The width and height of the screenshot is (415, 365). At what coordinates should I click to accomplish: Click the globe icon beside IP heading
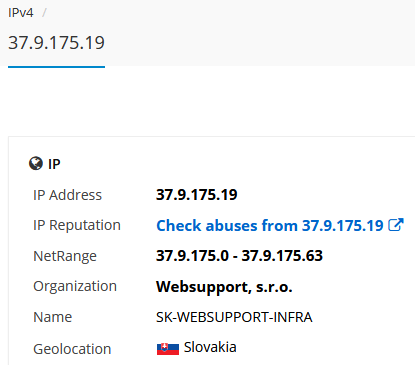pyautogui.click(x=36, y=164)
